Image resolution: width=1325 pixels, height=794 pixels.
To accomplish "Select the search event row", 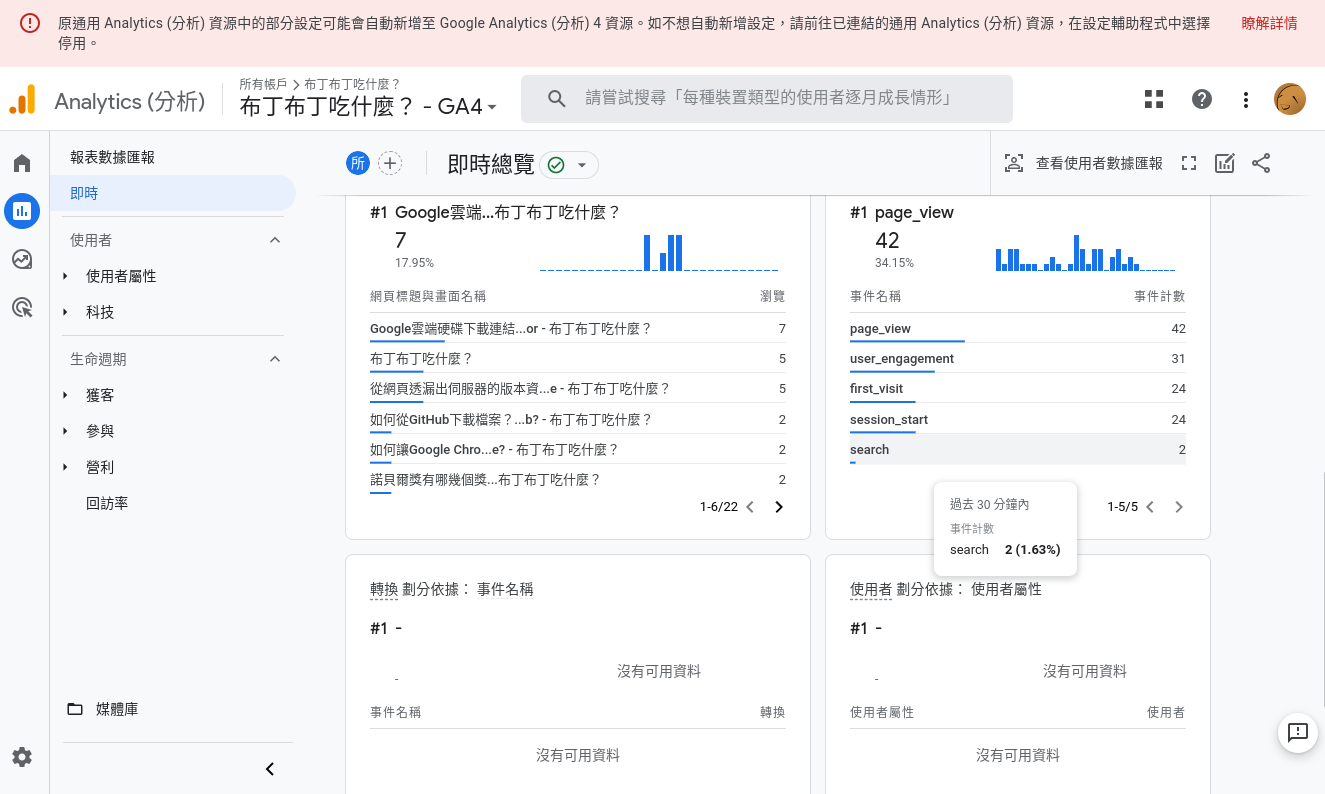I will tap(1018, 450).
